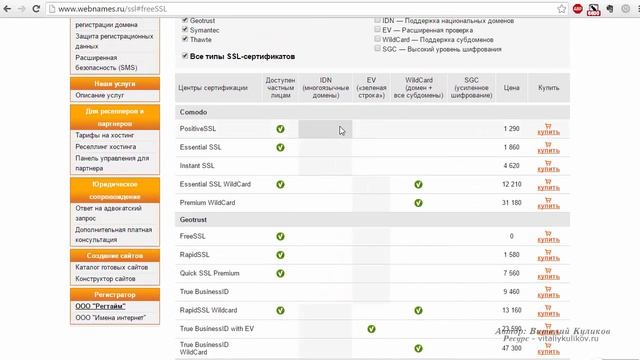Buy RapidSSL certificate cart link
The image size is (640, 360).
[x=548, y=255]
